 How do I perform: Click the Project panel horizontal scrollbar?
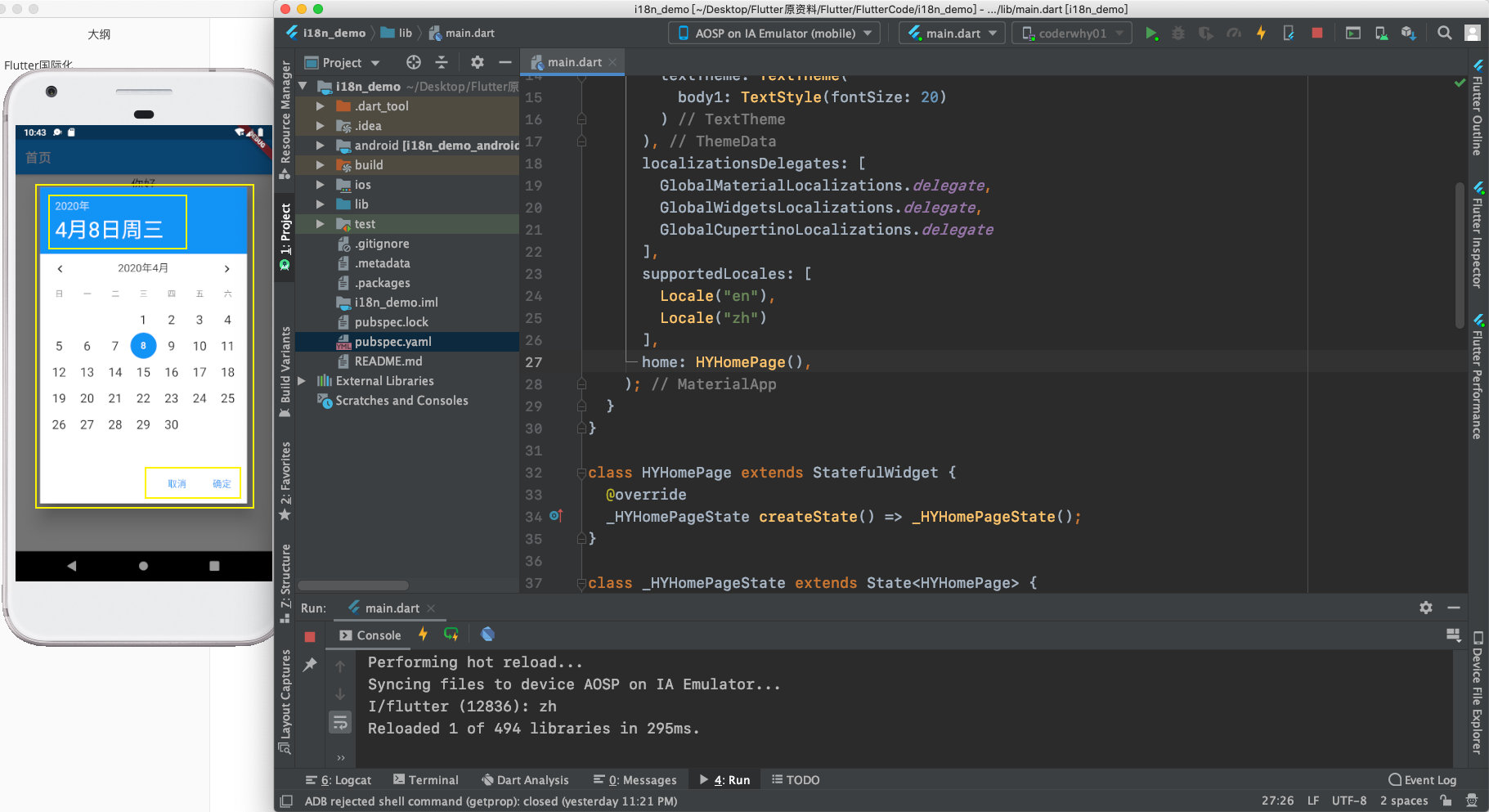coord(353,585)
